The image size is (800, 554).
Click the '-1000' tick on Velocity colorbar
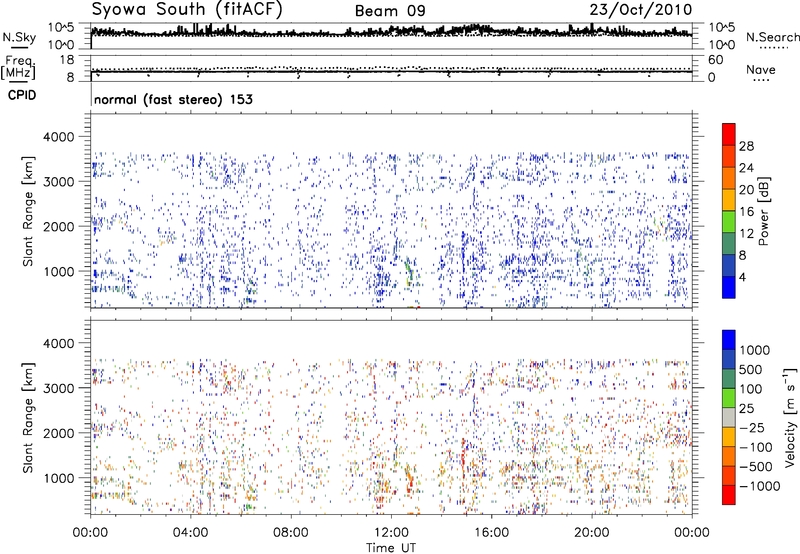759,486
